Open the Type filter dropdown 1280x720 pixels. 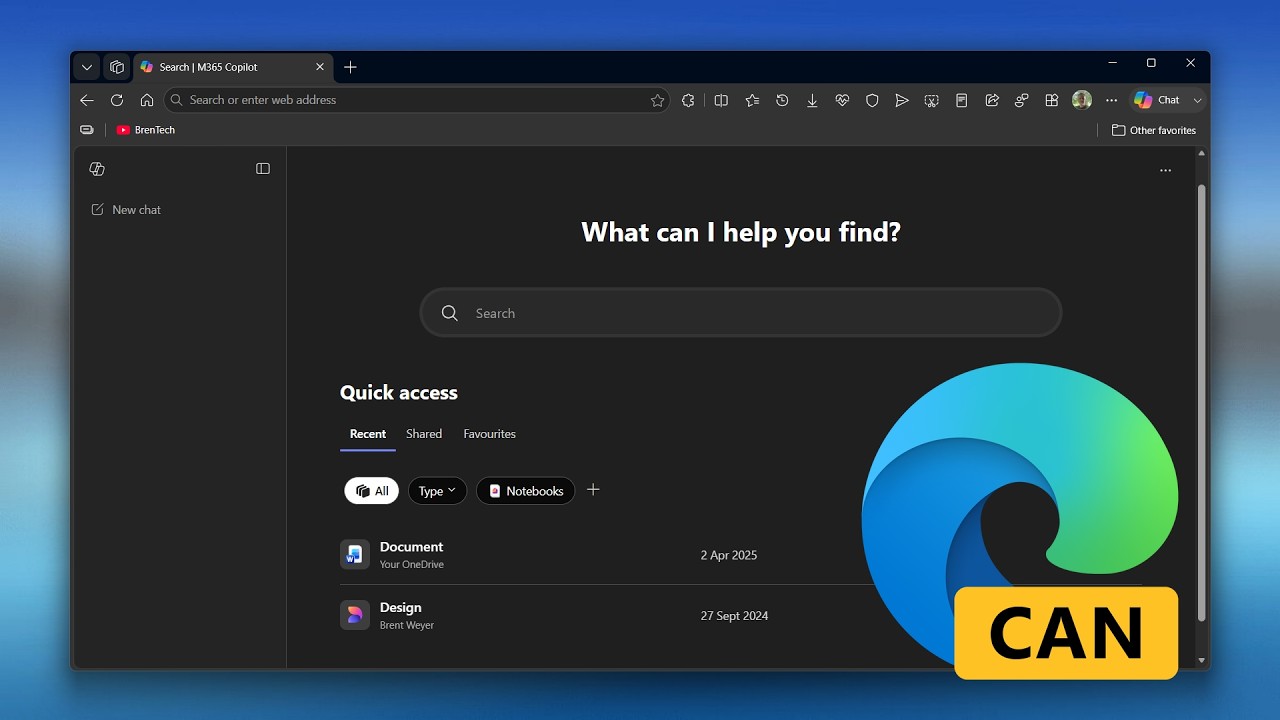click(x=437, y=491)
